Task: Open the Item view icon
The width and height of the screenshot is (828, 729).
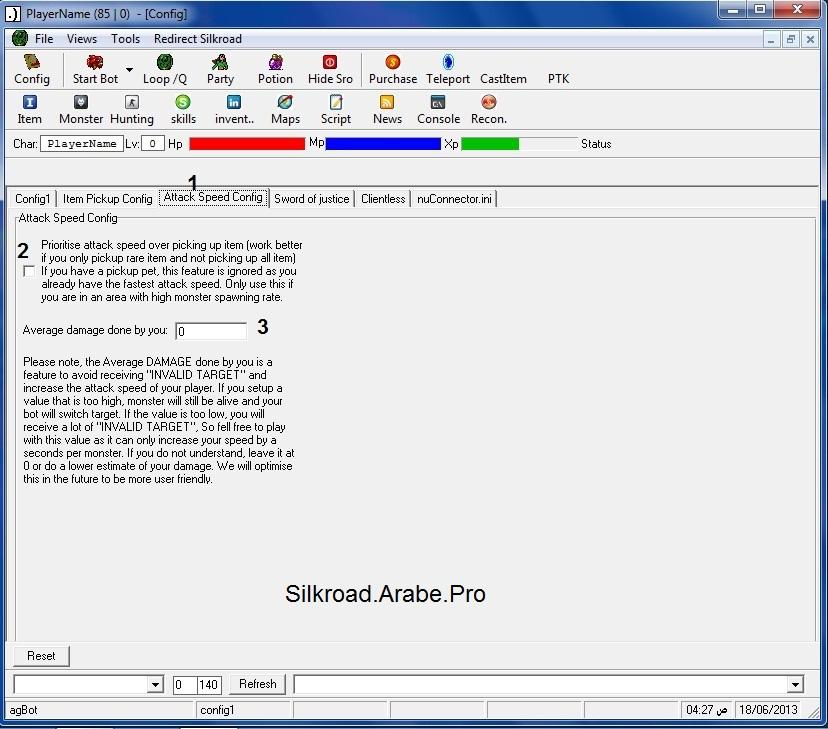Action: click(30, 110)
